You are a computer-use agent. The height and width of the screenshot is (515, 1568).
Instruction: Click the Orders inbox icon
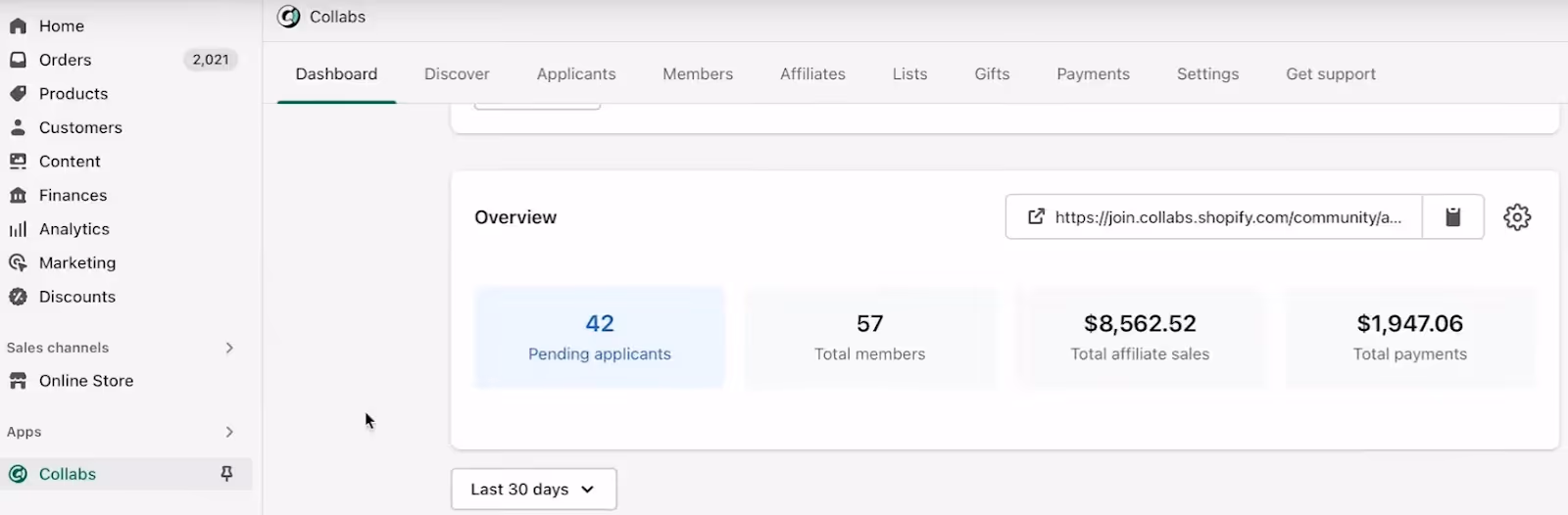coord(18,60)
